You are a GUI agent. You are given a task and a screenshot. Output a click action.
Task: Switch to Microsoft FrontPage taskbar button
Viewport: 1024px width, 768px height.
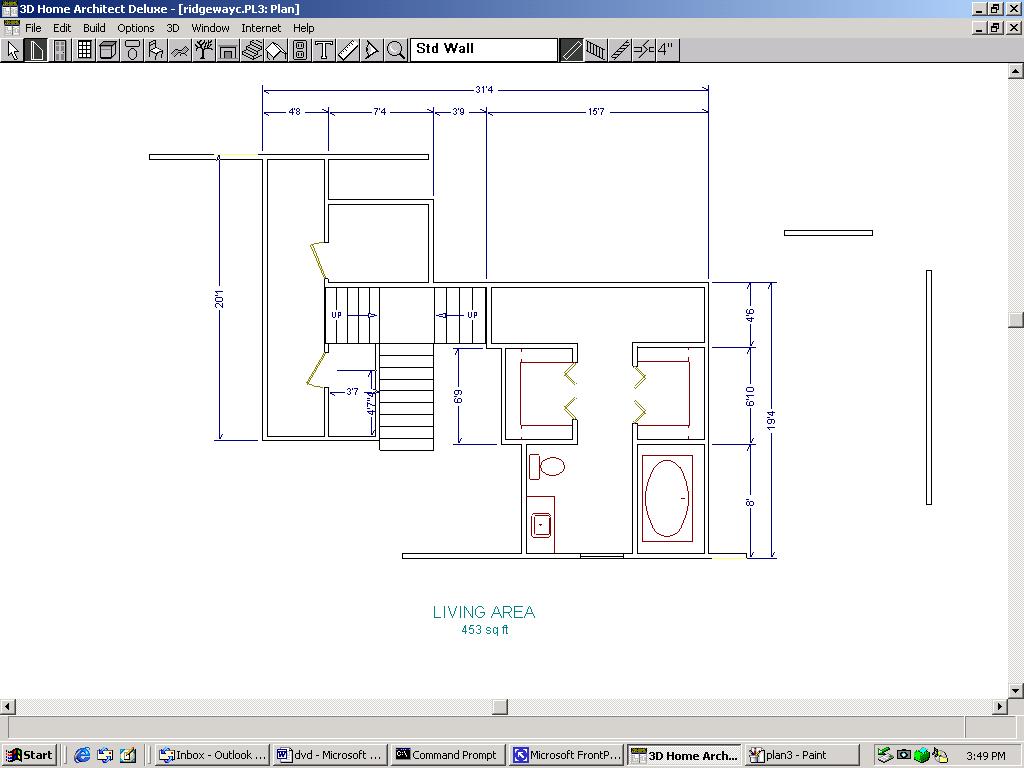coord(566,756)
